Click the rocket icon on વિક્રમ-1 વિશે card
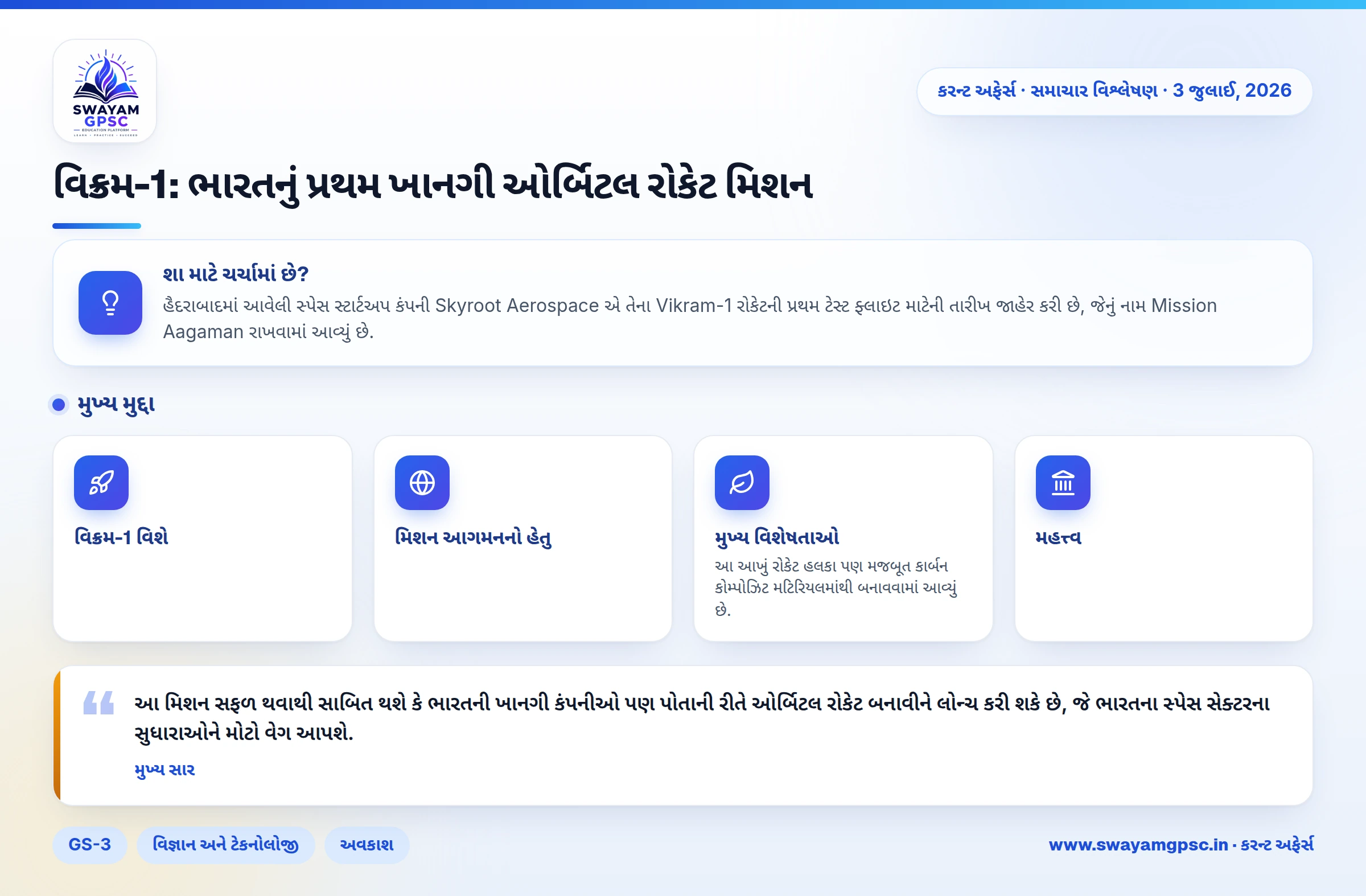The width and height of the screenshot is (1366, 896). coord(101,482)
